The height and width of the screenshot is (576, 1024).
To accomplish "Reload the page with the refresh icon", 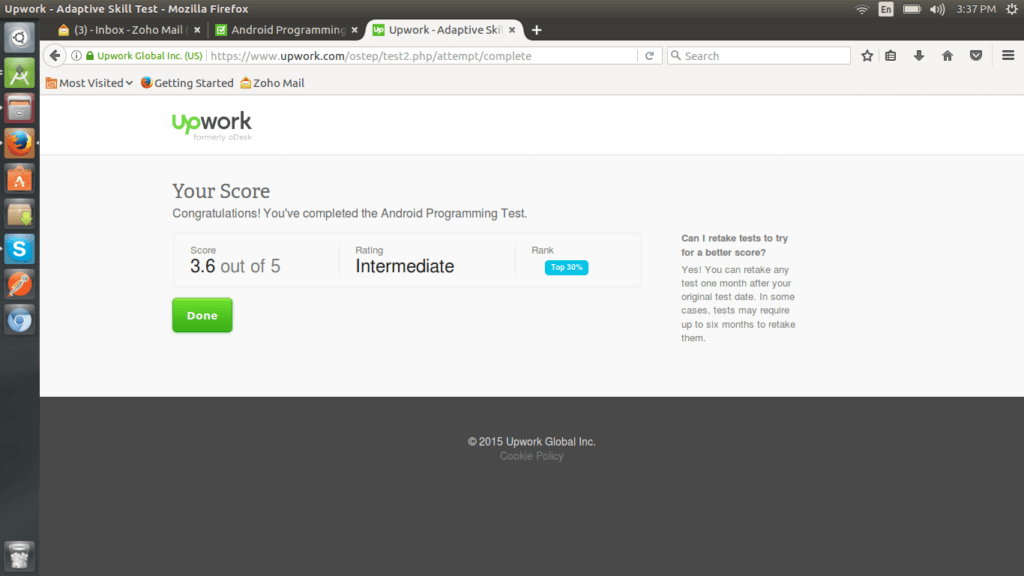I will coord(649,56).
